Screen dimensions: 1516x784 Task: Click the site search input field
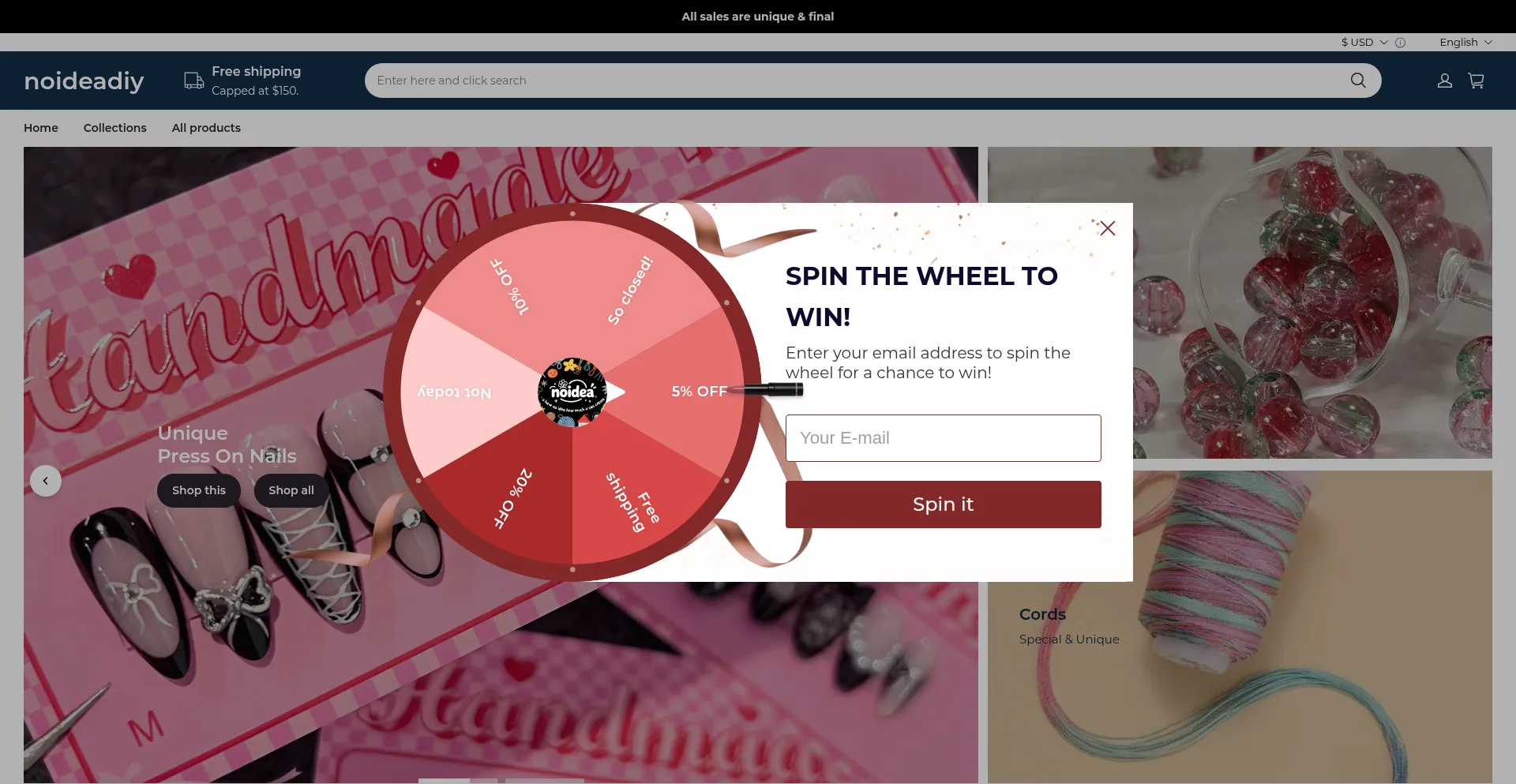coord(857,81)
